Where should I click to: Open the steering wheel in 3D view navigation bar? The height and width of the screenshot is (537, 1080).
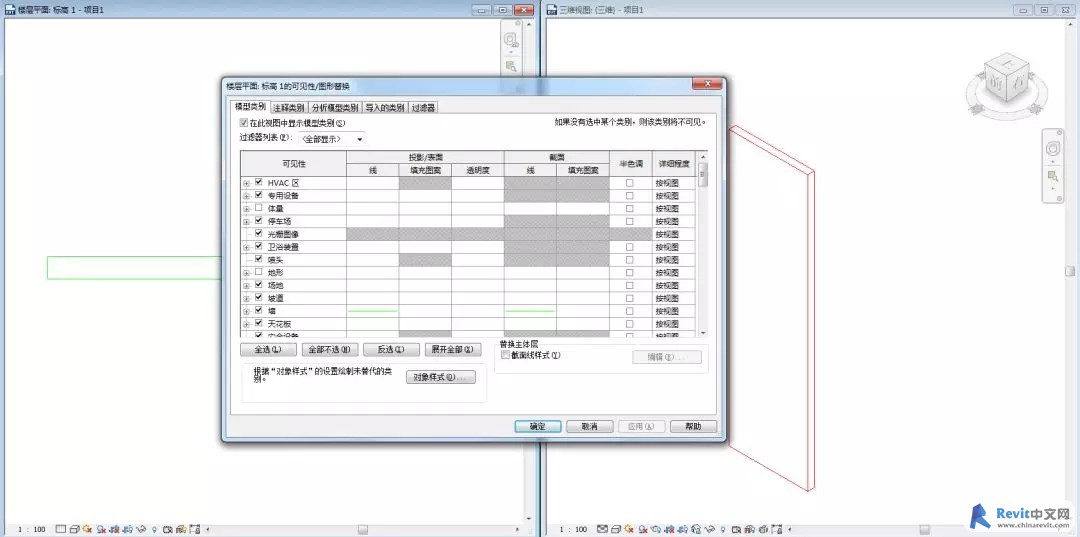pos(1053,148)
